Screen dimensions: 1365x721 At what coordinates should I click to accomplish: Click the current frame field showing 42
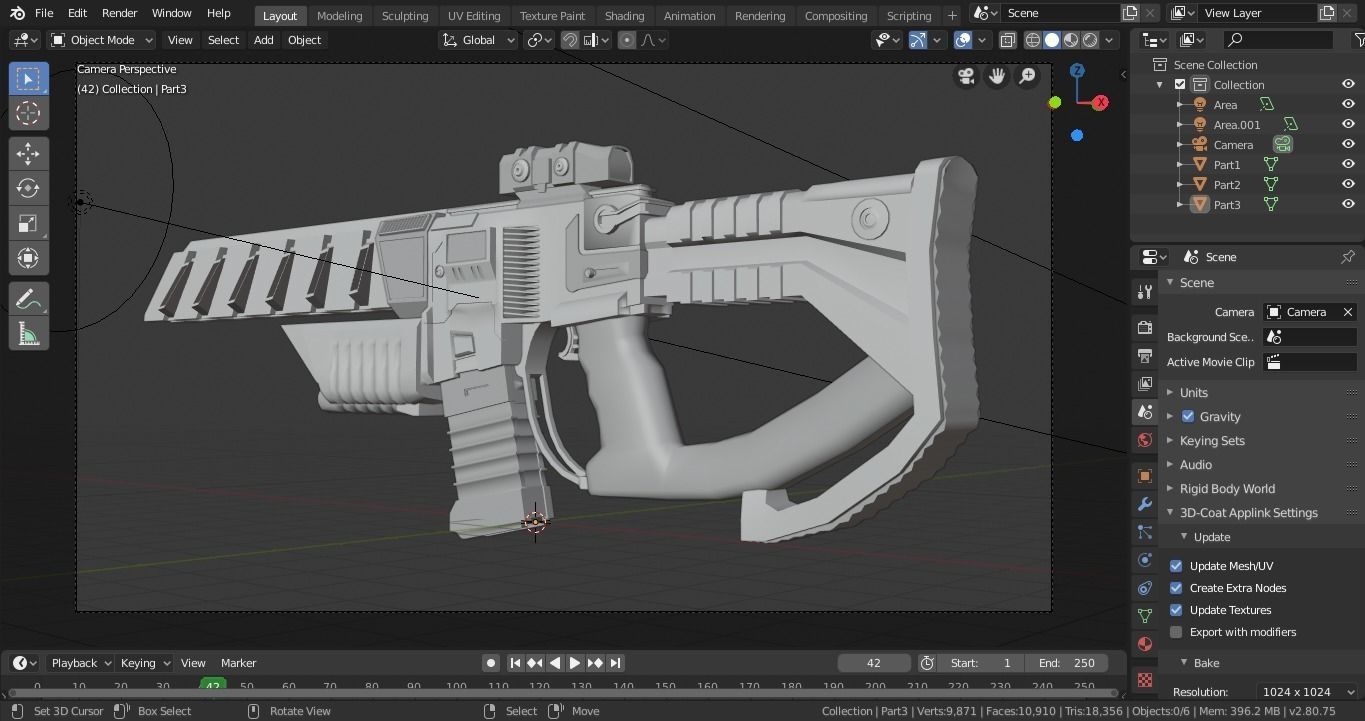[874, 662]
